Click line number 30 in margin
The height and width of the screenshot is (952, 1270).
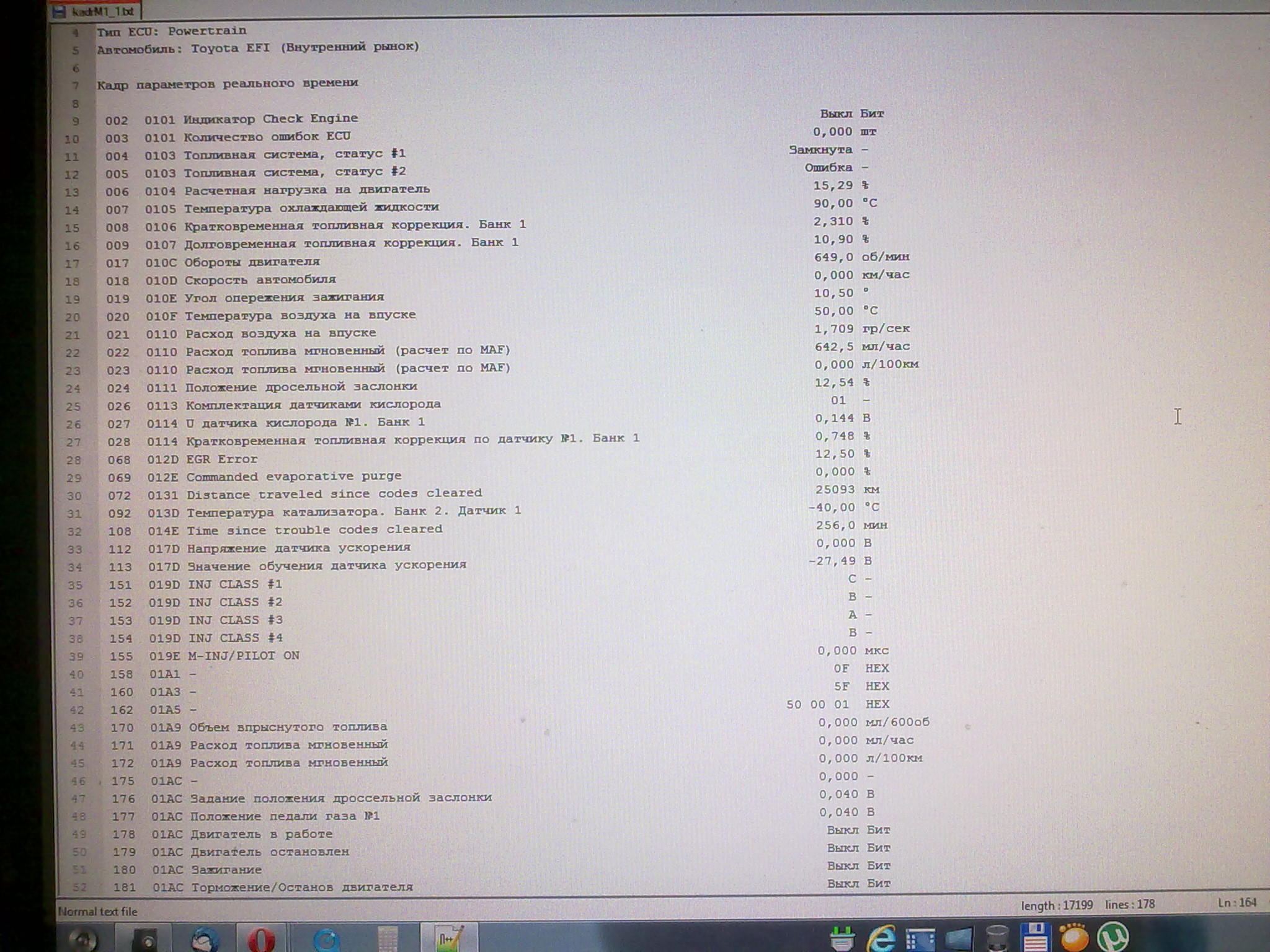pyautogui.click(x=74, y=496)
